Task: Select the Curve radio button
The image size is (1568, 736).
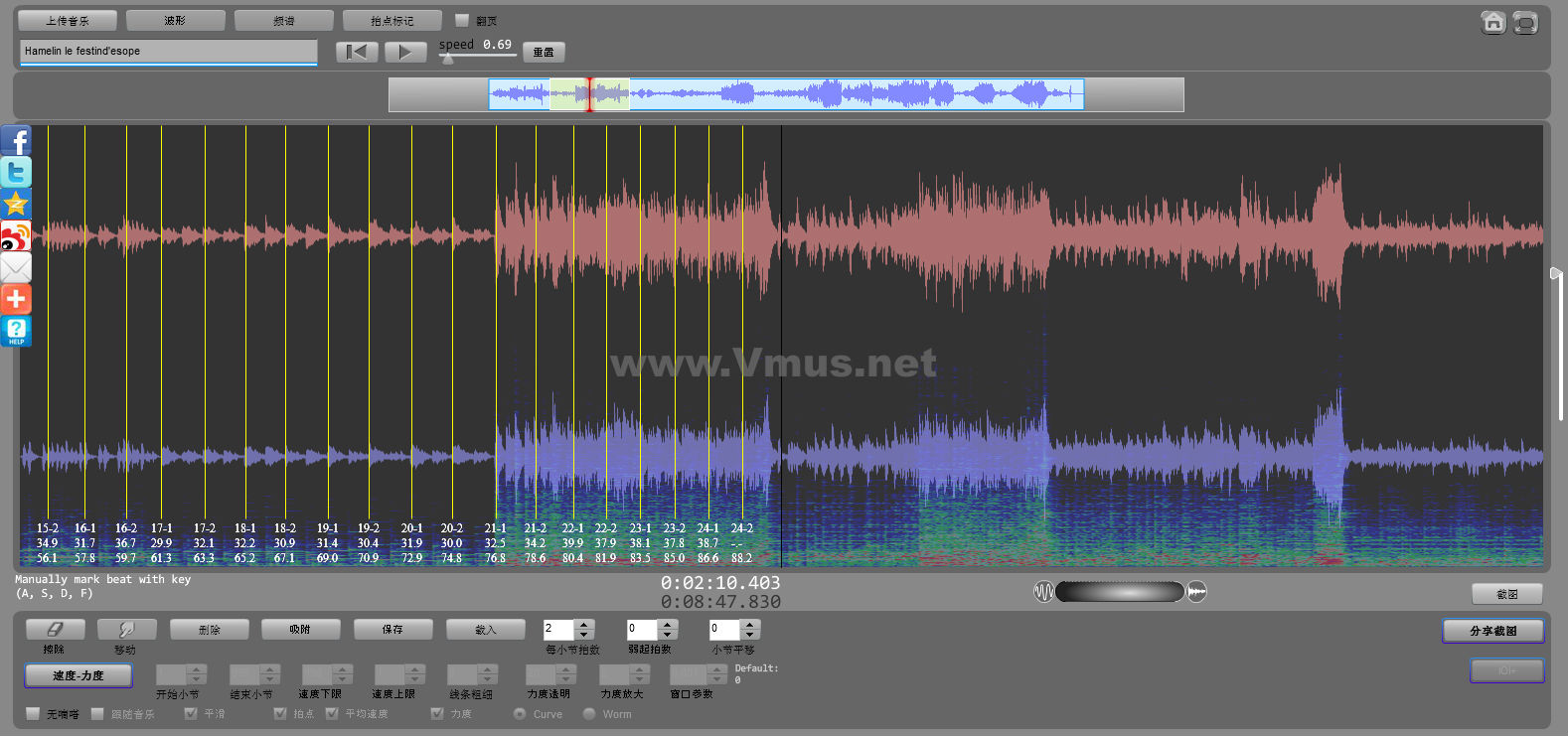Action: (x=520, y=714)
